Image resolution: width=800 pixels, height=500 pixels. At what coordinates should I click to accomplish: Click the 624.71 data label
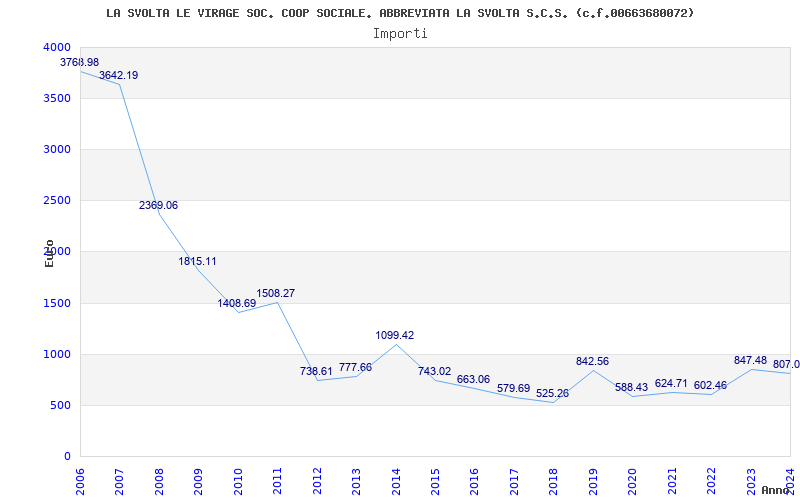(671, 384)
